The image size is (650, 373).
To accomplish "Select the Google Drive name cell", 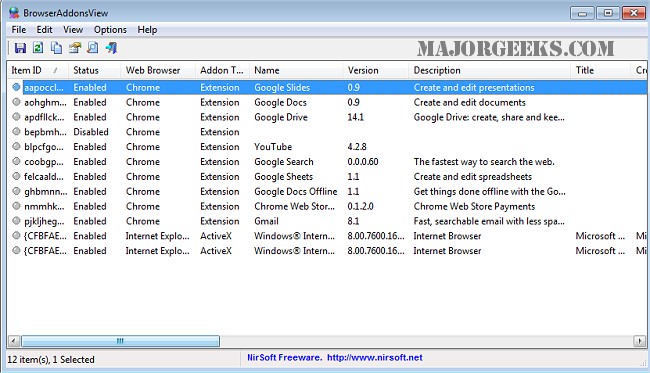I will click(281, 117).
